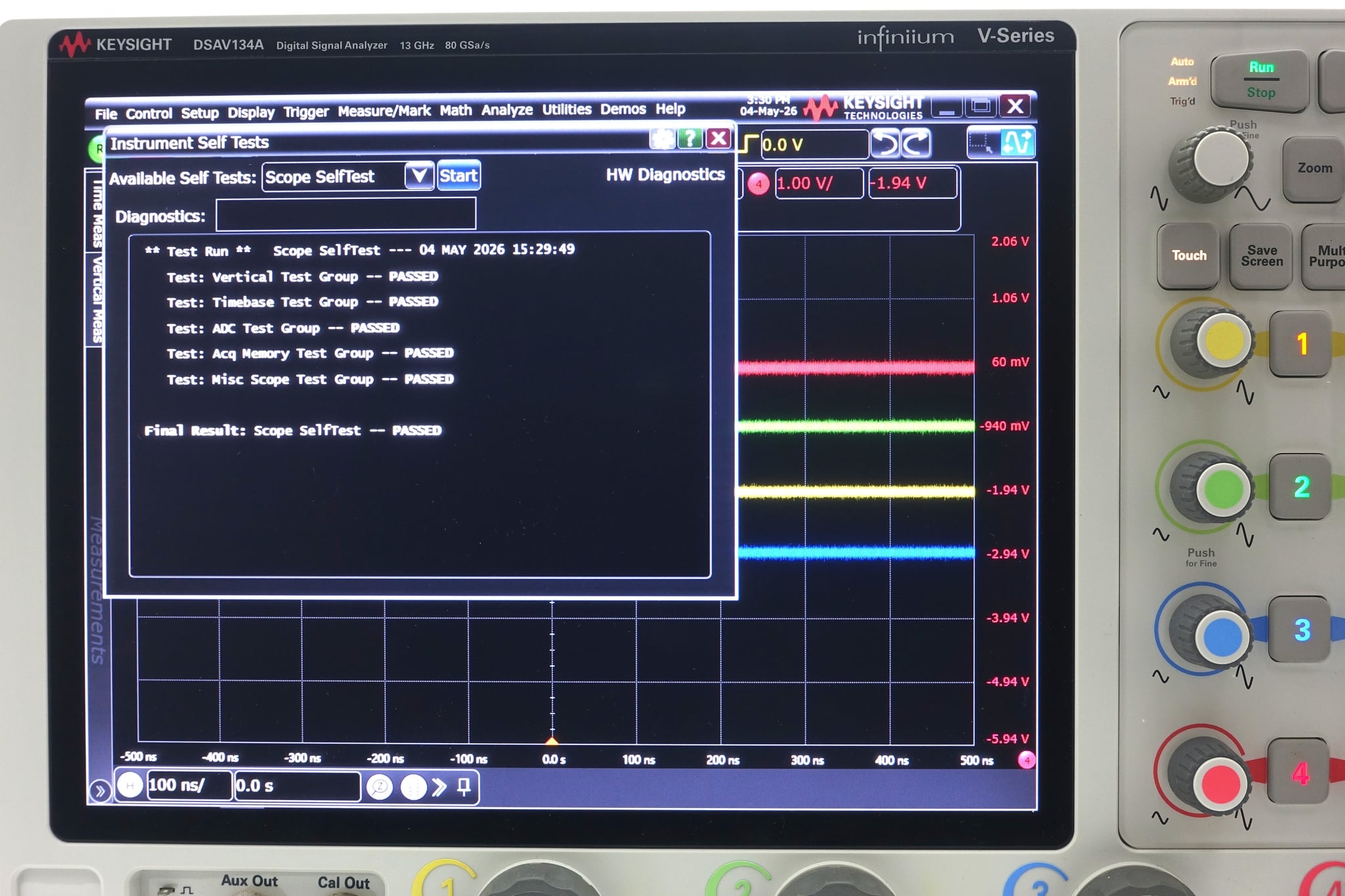Push the yellow channel 1 button
Image resolution: width=1345 pixels, height=896 pixels.
(1301, 344)
